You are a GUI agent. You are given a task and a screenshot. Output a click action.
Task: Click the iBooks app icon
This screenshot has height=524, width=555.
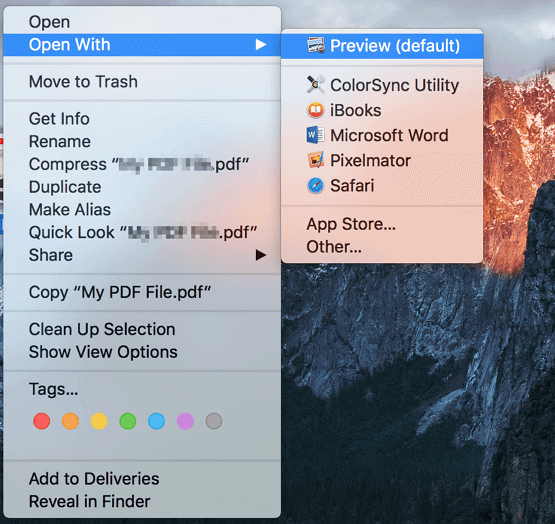[315, 110]
